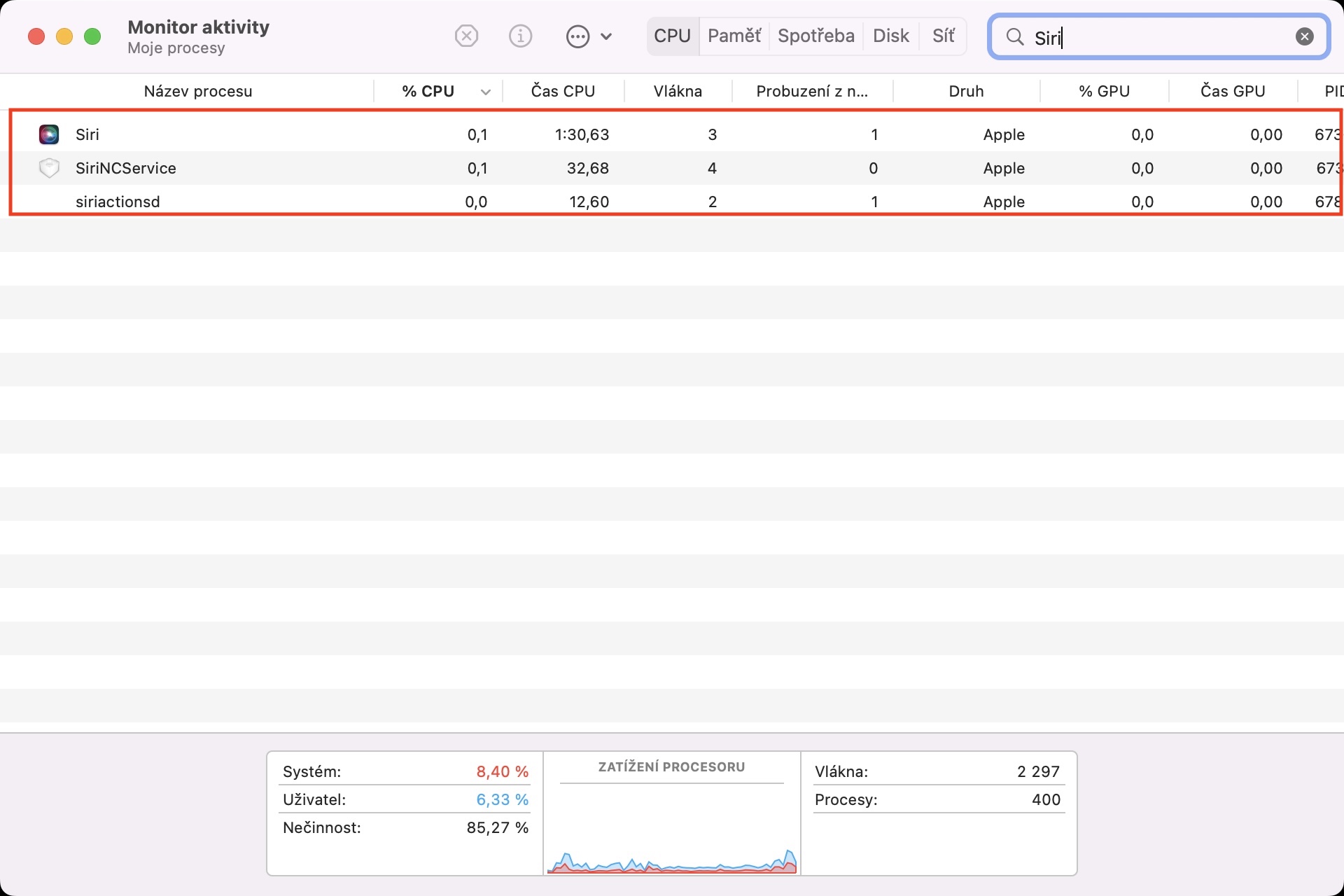Image resolution: width=1344 pixels, height=896 pixels.
Task: Select the Siri app icon row
Action: (49, 134)
